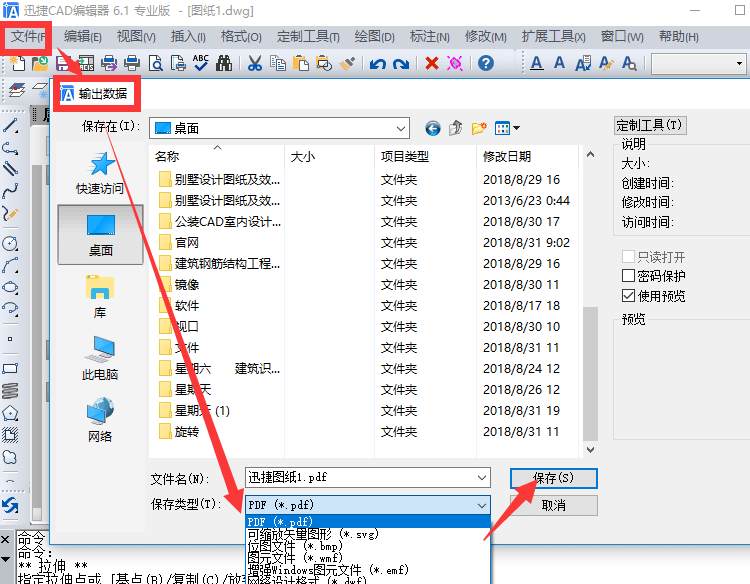
Task: Go up one folder level
Action: (456, 128)
